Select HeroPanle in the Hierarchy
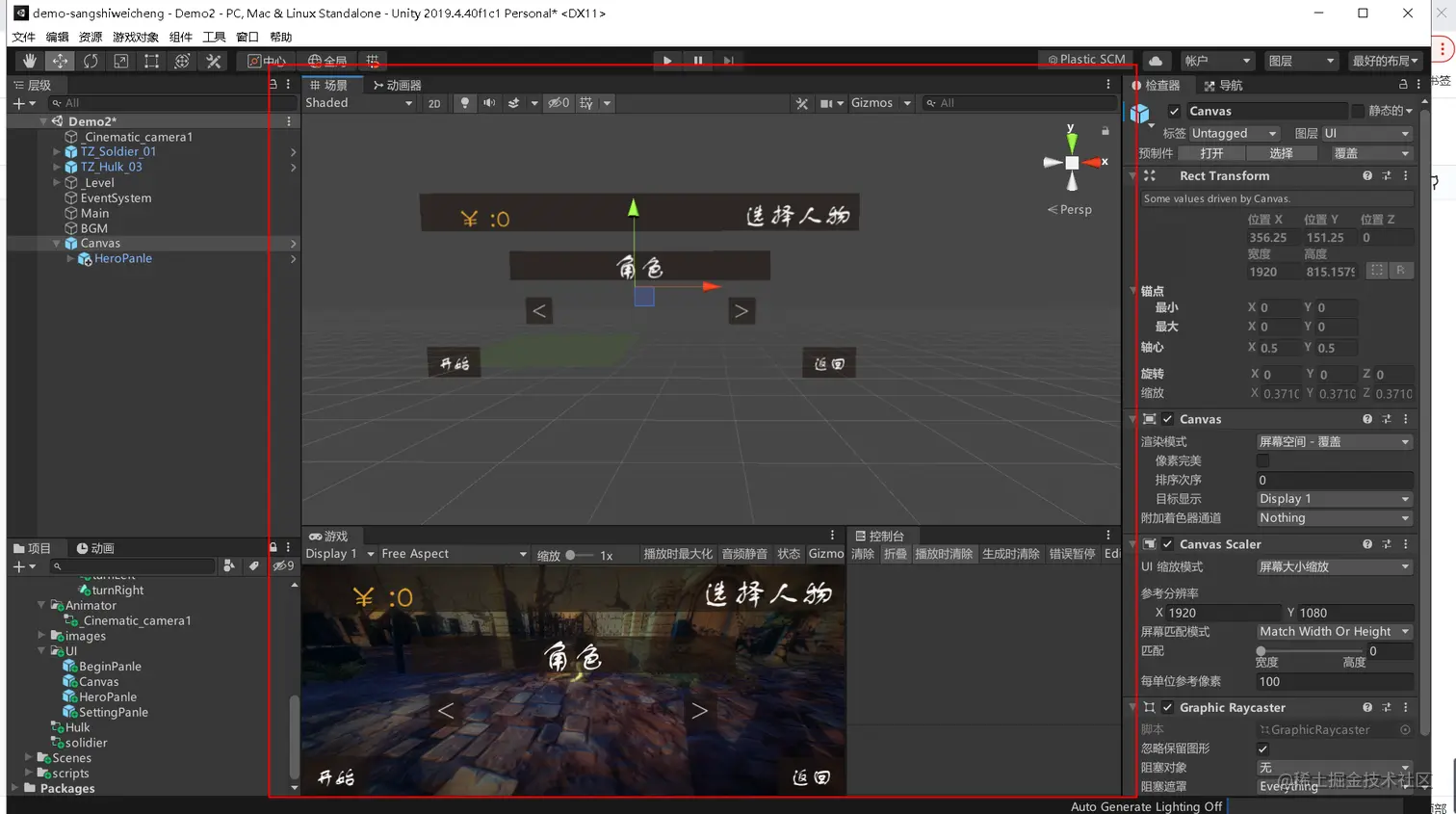The width and height of the screenshot is (1456, 814). pos(123,258)
